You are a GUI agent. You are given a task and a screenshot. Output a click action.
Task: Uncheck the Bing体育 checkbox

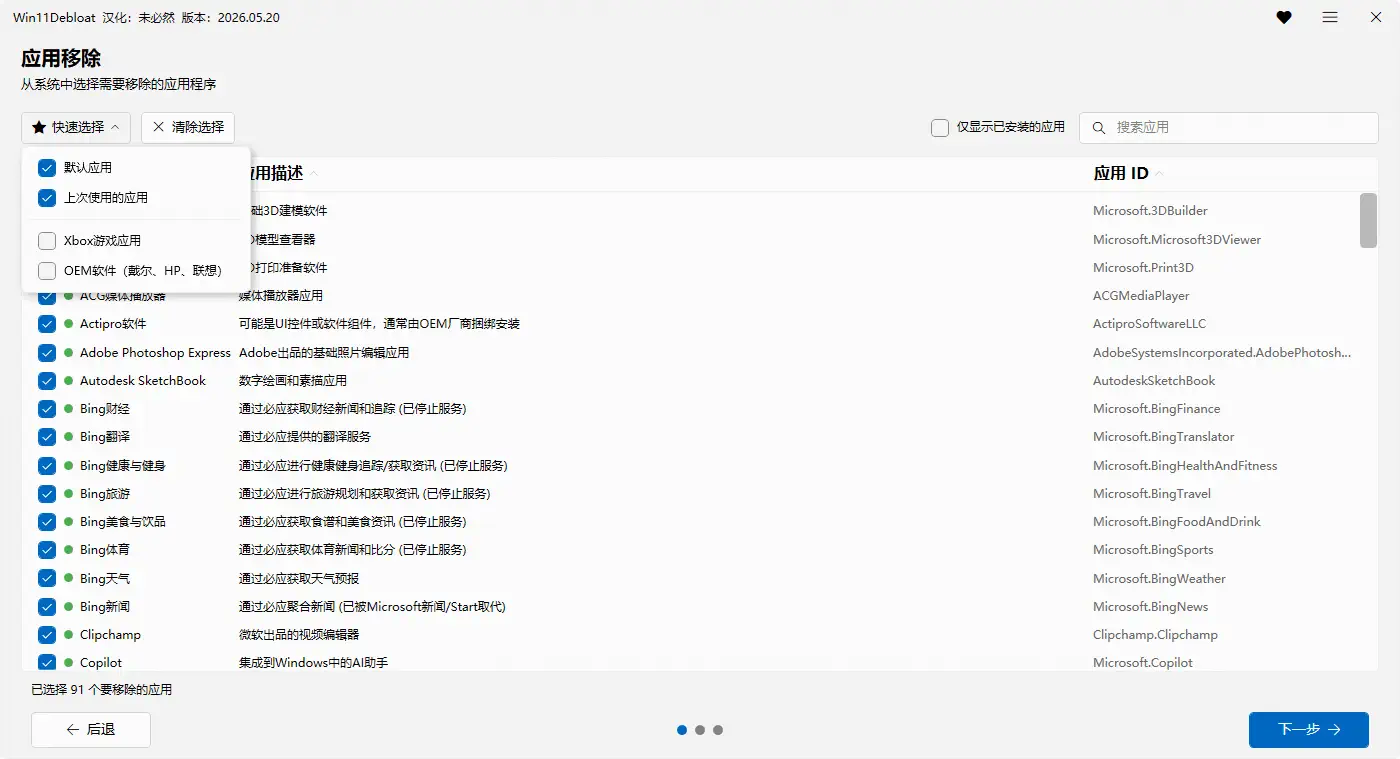pos(47,550)
